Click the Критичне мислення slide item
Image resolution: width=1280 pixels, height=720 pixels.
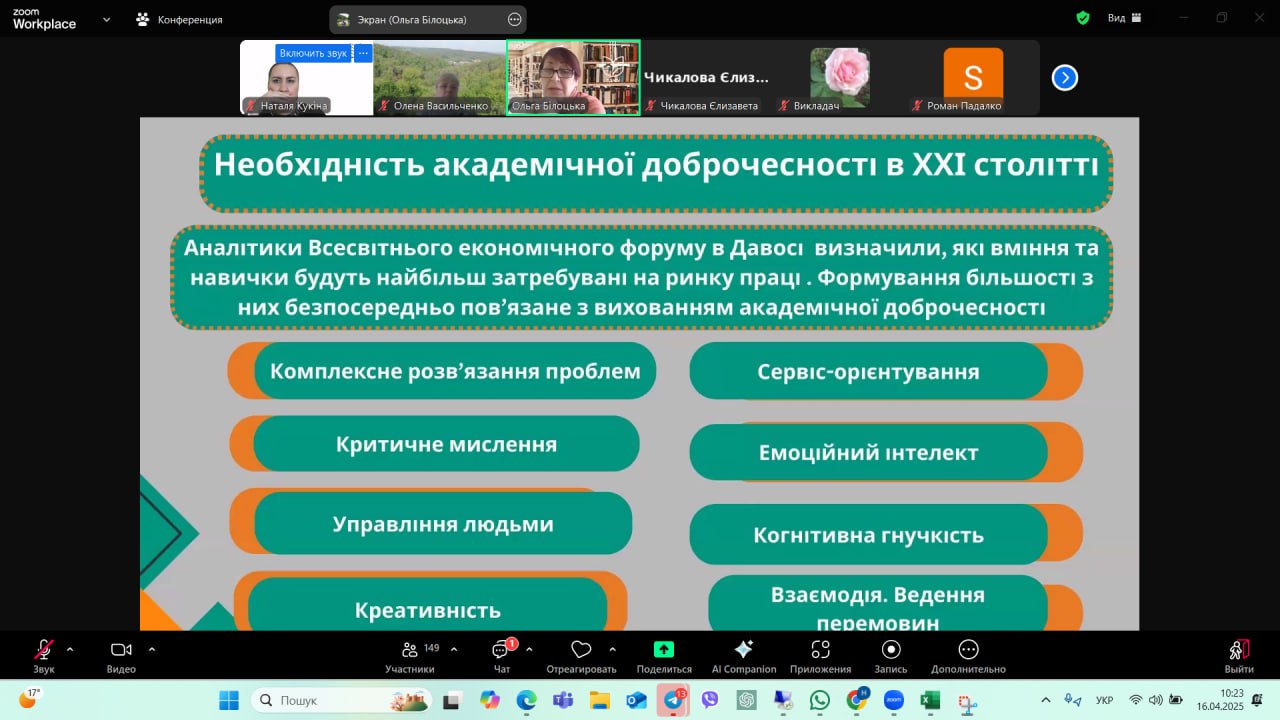446,444
